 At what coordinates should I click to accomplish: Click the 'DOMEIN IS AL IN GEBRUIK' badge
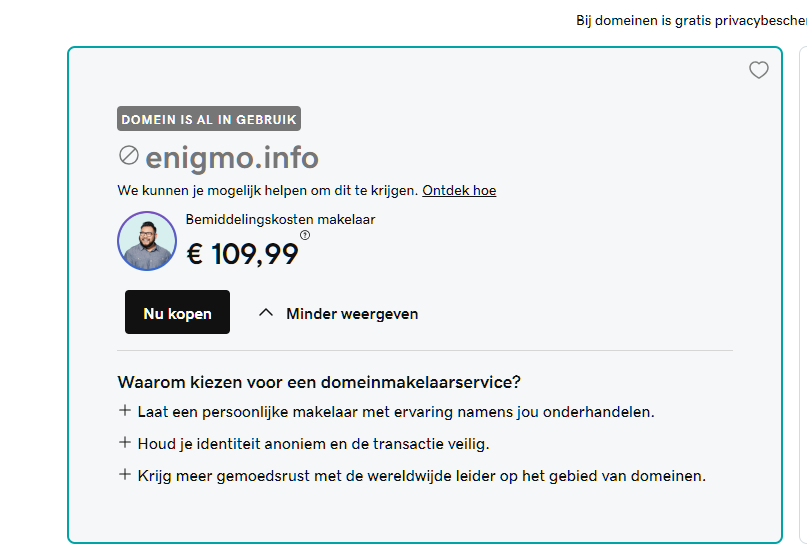click(x=209, y=119)
